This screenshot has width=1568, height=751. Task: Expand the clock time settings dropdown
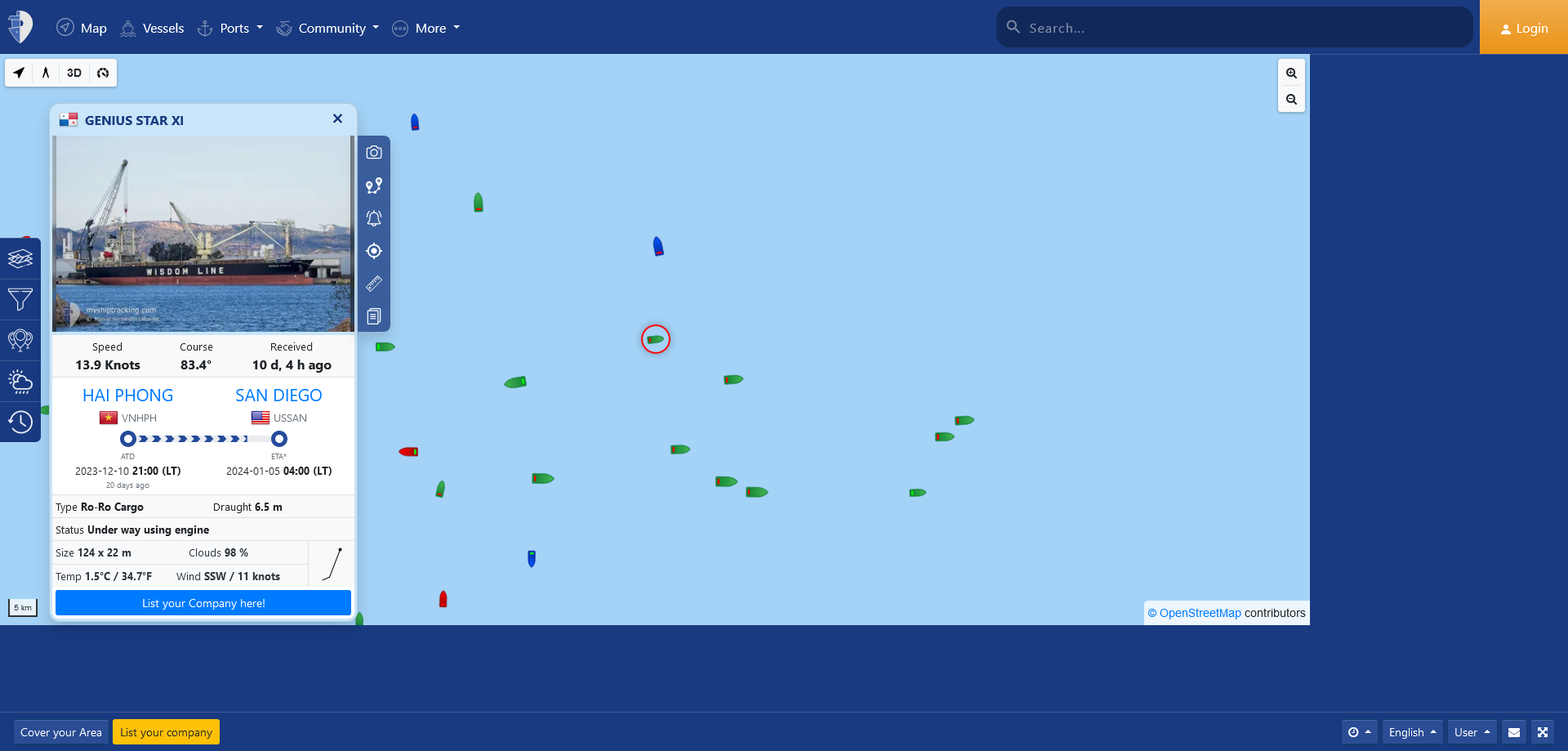click(x=1359, y=732)
